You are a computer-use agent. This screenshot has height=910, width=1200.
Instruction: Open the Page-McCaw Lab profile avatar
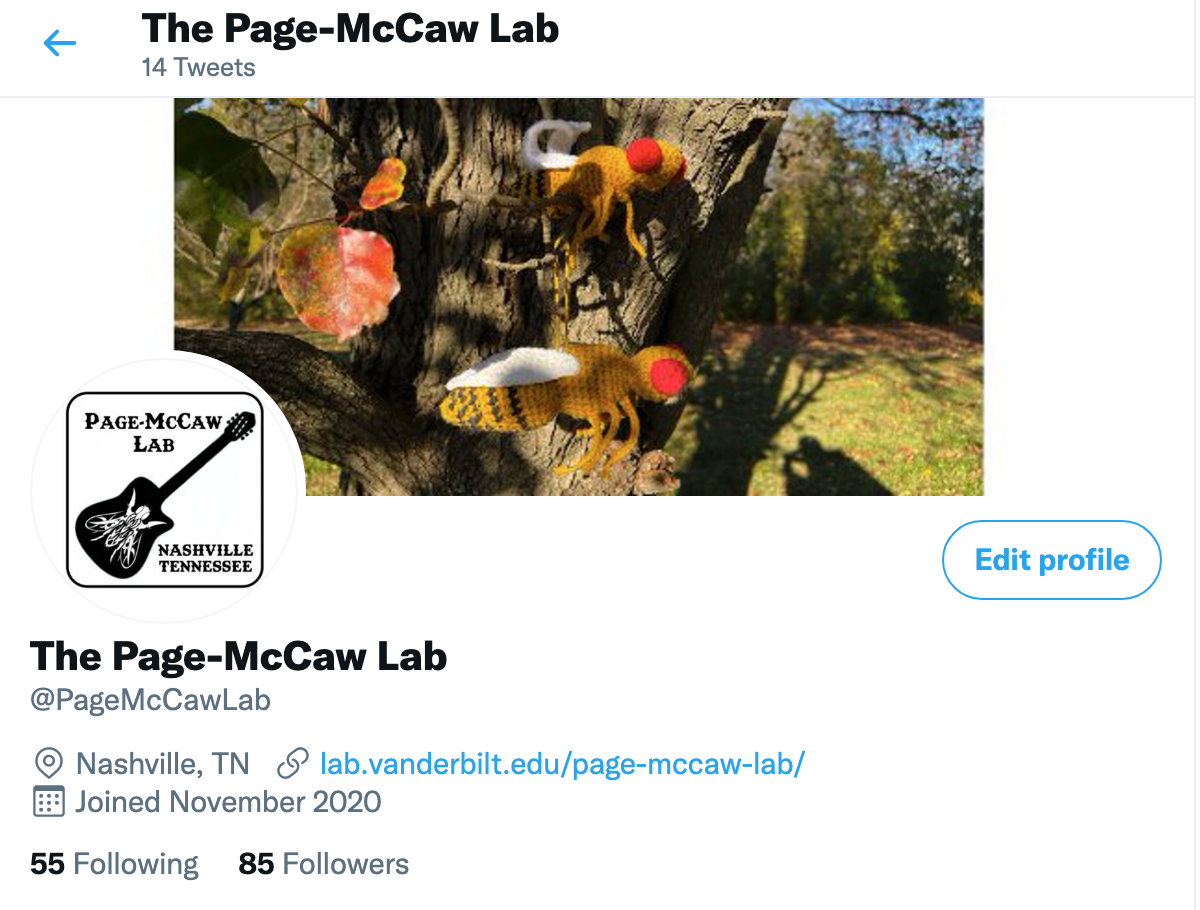pyautogui.click(x=165, y=488)
